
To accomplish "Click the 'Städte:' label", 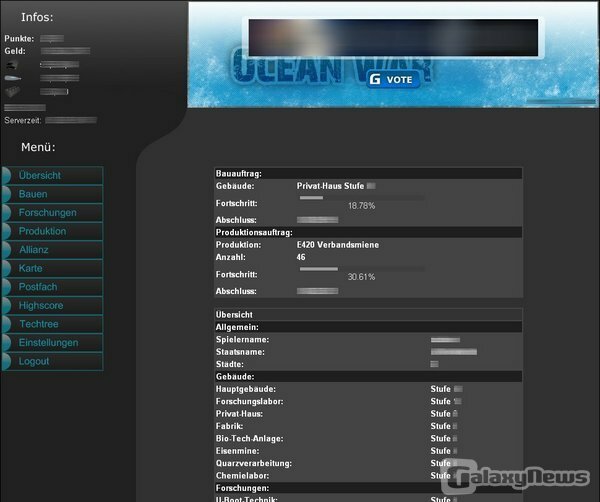I will click(x=230, y=364).
